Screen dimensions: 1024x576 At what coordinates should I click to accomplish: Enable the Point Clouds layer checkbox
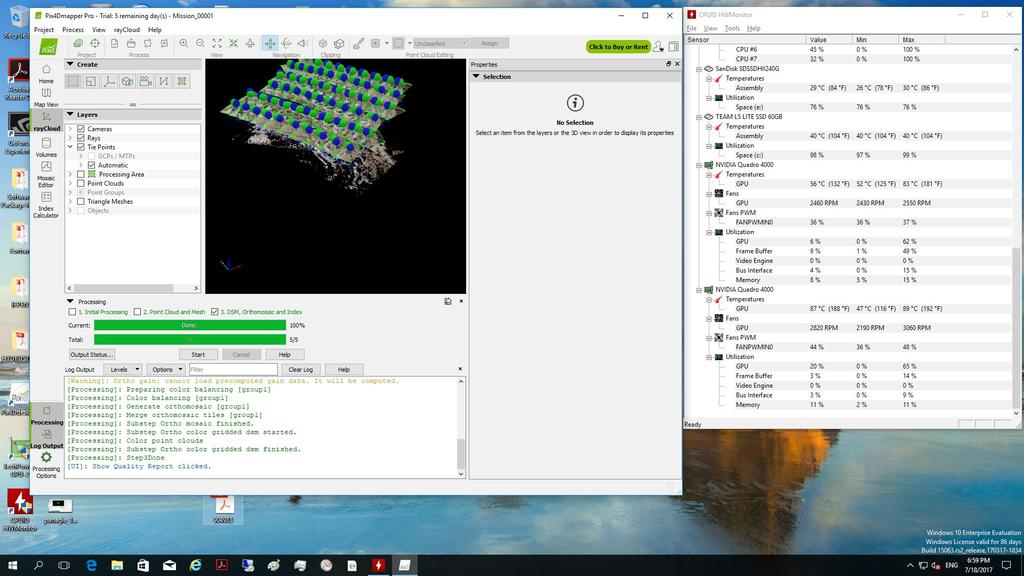pos(81,184)
